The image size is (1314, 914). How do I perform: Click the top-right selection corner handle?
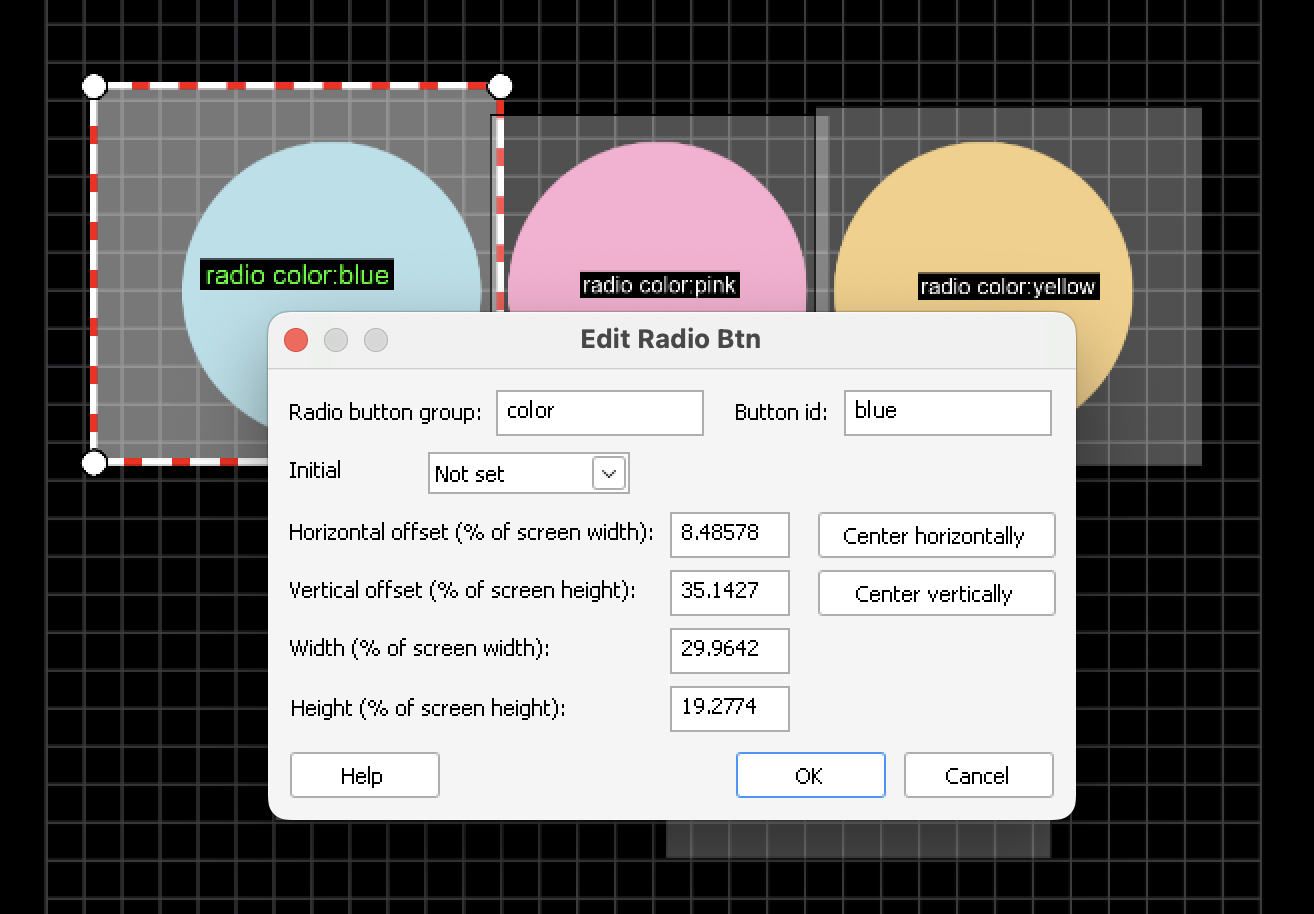click(x=500, y=86)
